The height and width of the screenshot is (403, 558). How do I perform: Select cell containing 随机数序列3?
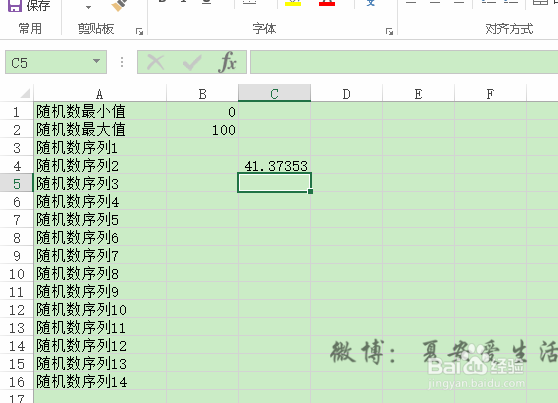(100, 183)
